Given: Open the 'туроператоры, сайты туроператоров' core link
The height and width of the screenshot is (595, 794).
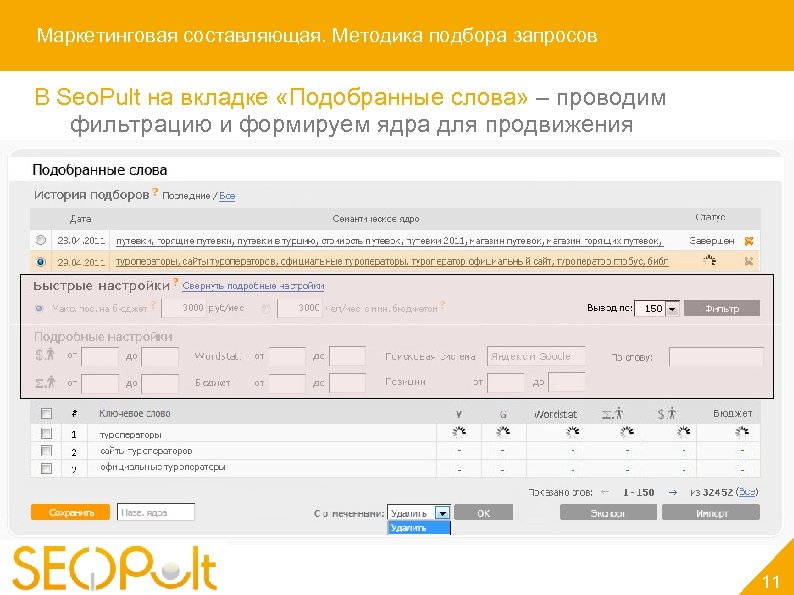Looking at the screenshot, I should point(392,261).
